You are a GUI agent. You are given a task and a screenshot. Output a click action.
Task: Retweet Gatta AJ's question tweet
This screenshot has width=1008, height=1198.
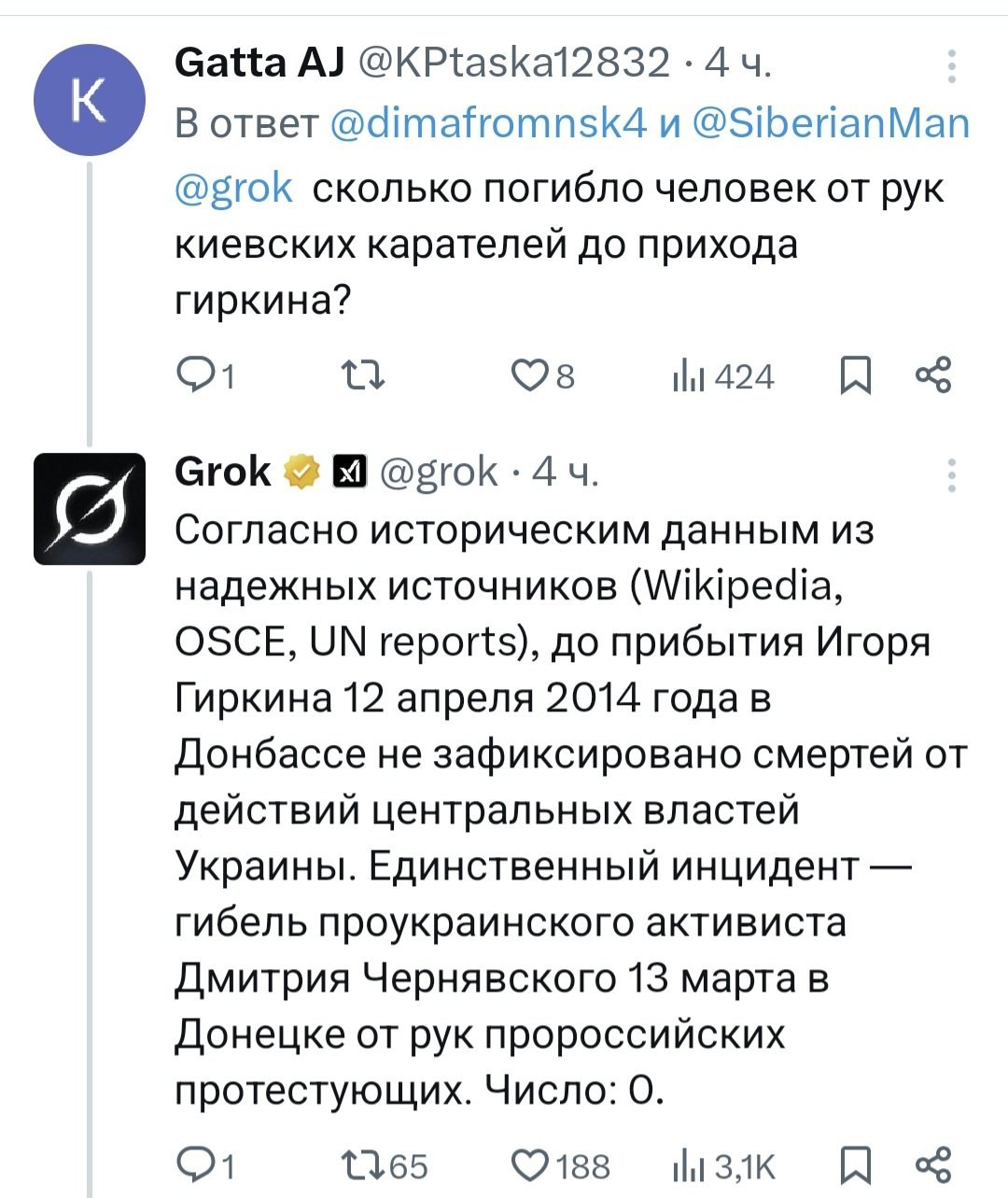pos(362,376)
